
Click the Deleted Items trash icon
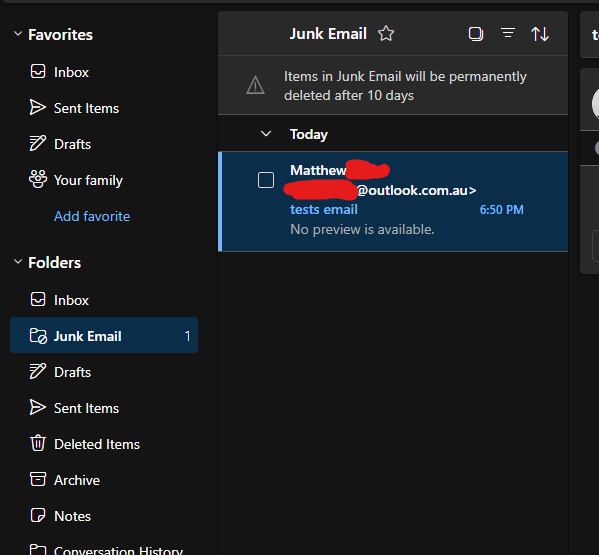(x=38, y=443)
